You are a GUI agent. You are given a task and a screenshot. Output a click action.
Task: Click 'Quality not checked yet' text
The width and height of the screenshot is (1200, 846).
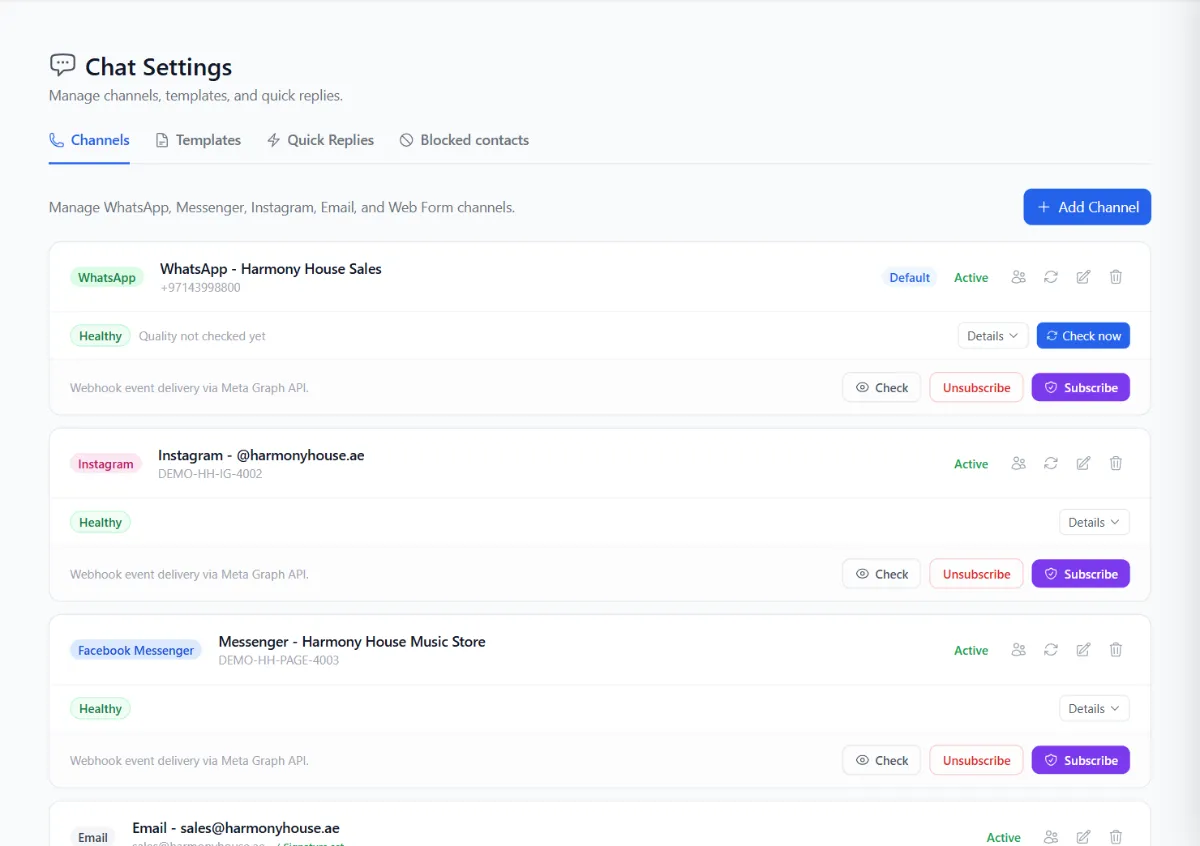pos(202,336)
